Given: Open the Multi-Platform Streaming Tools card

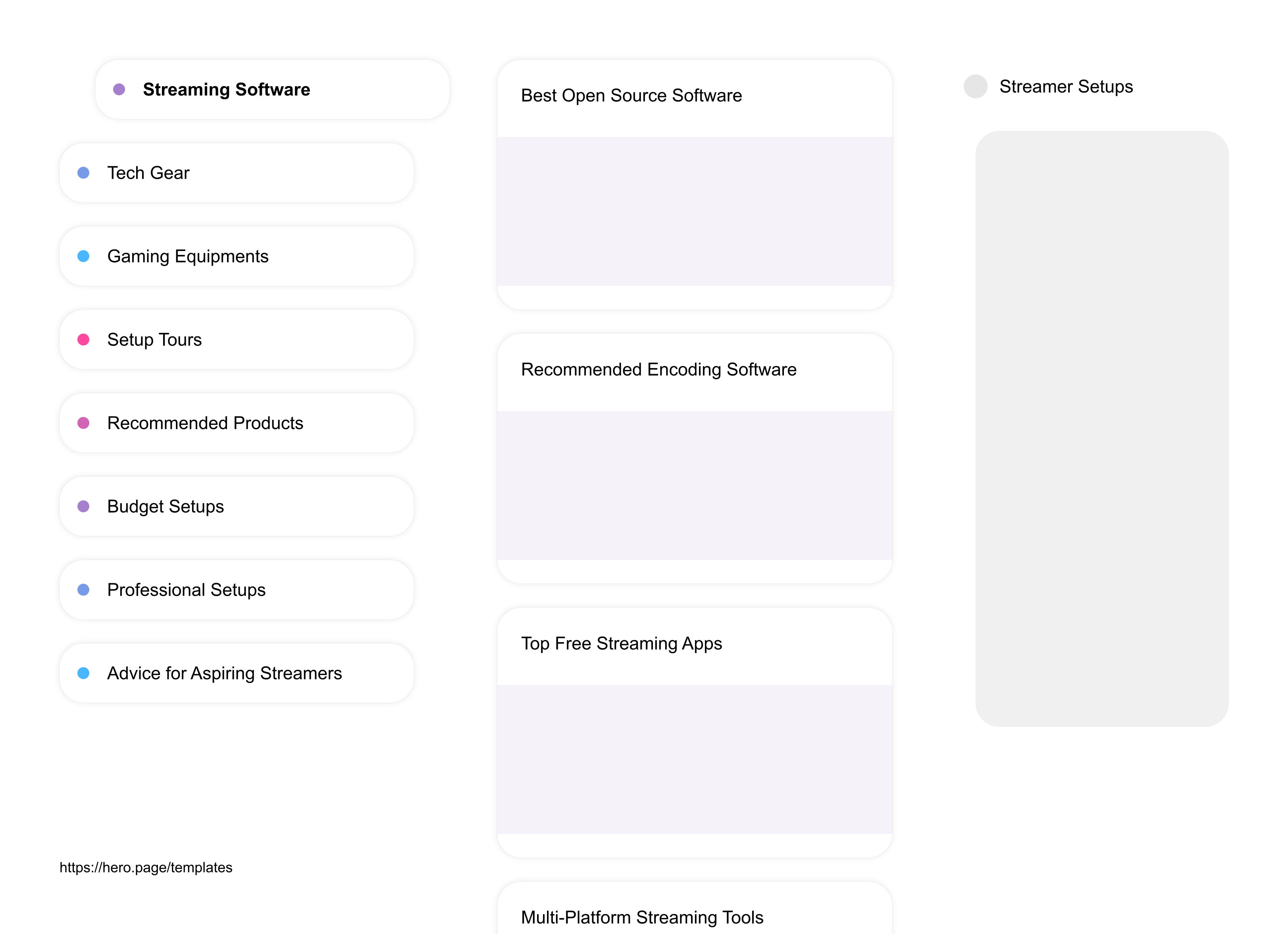Looking at the screenshot, I should click(x=643, y=917).
